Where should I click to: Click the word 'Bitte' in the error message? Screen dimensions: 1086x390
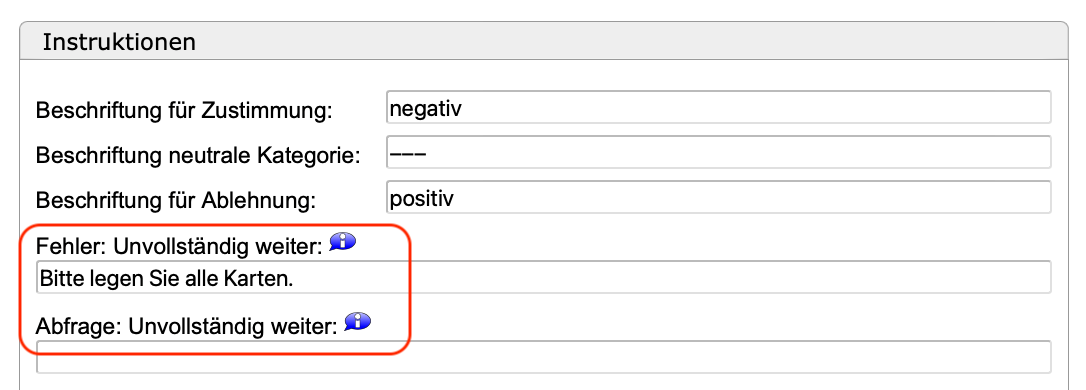[62, 278]
